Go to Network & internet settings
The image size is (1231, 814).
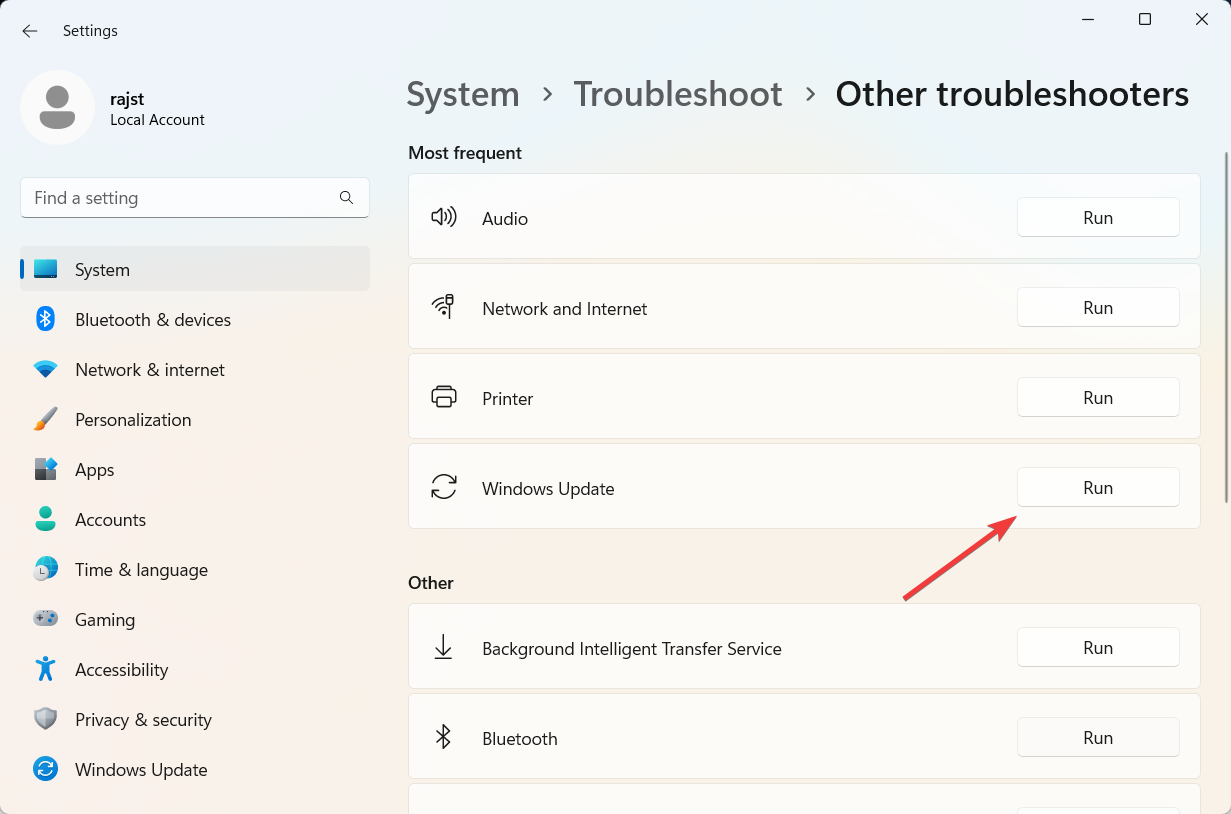point(195,369)
